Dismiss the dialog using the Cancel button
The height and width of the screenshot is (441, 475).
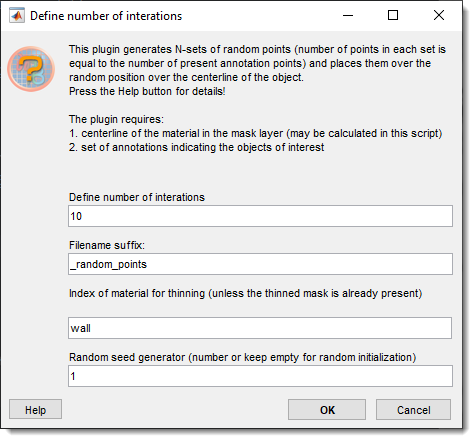[413, 410]
